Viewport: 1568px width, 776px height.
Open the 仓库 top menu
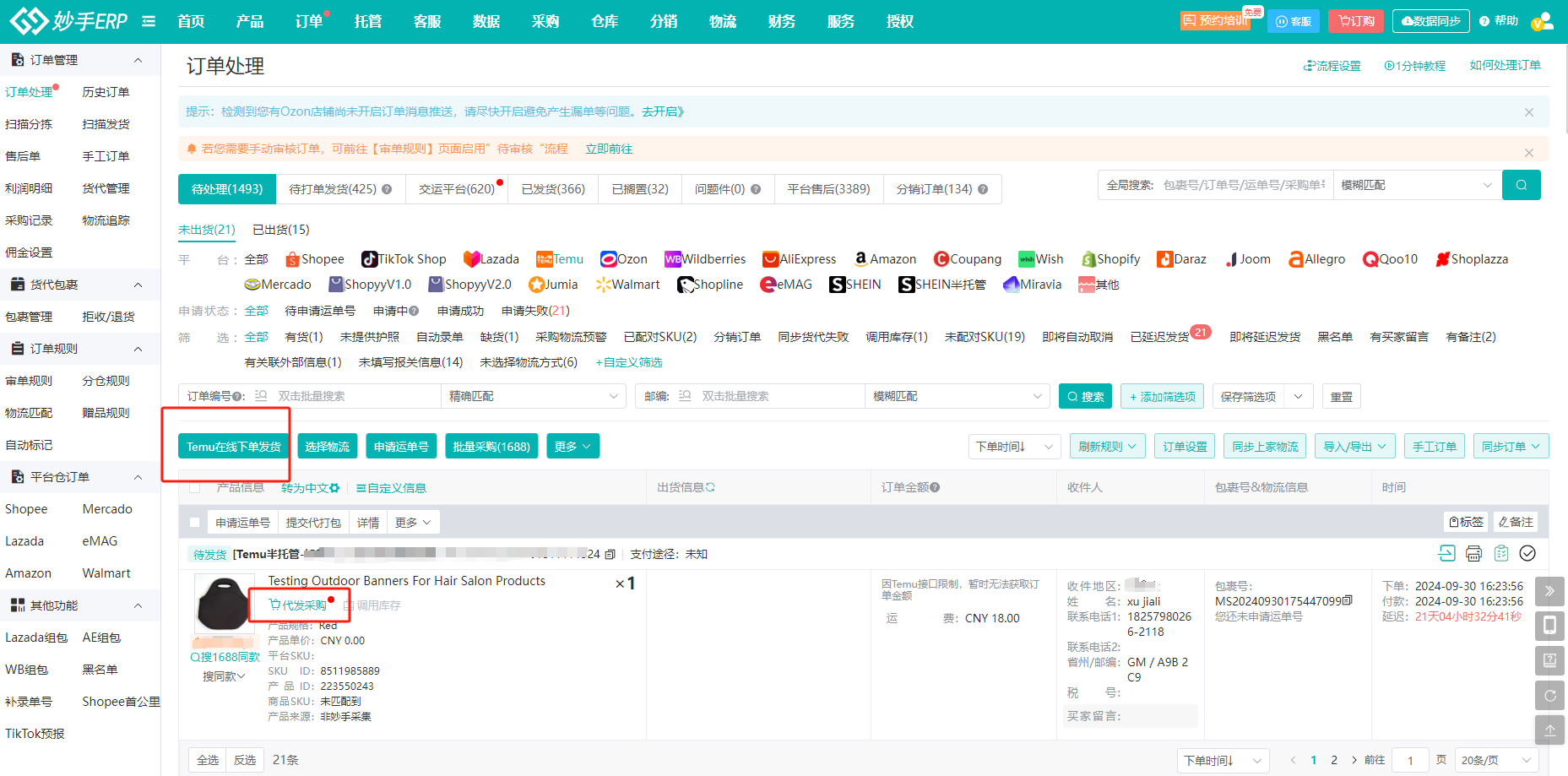point(605,21)
